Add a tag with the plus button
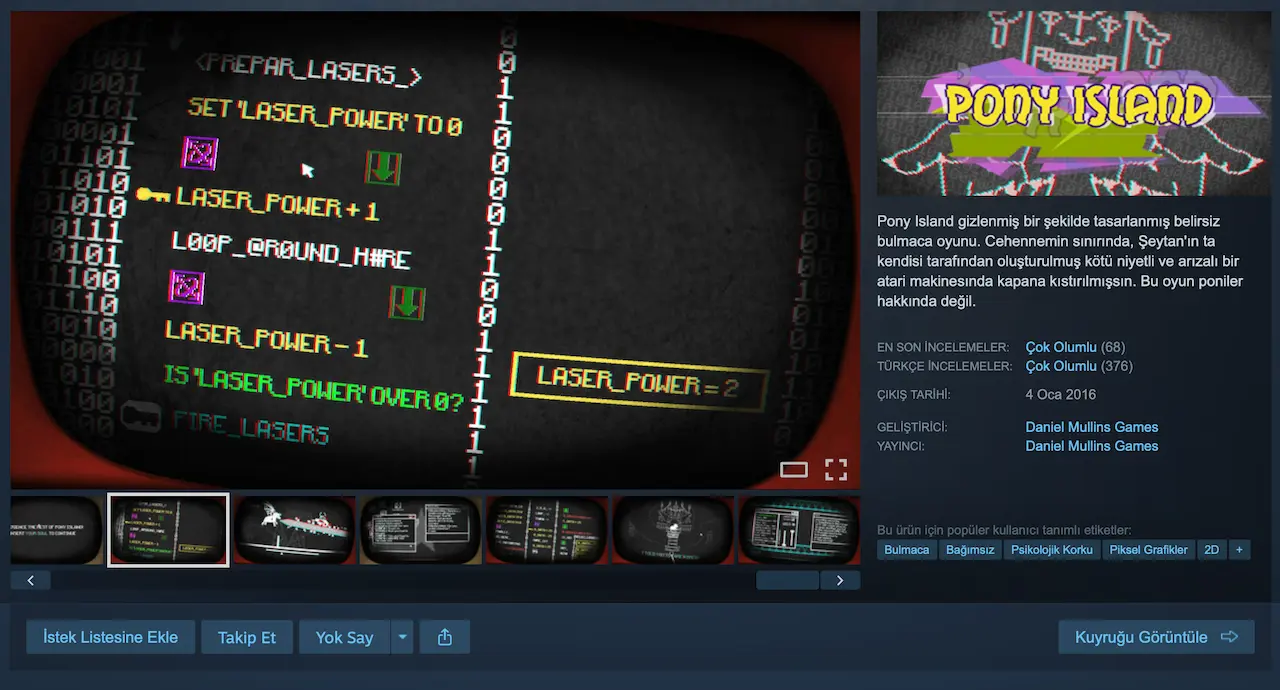Screen dimensions: 1280x690 (1239, 550)
